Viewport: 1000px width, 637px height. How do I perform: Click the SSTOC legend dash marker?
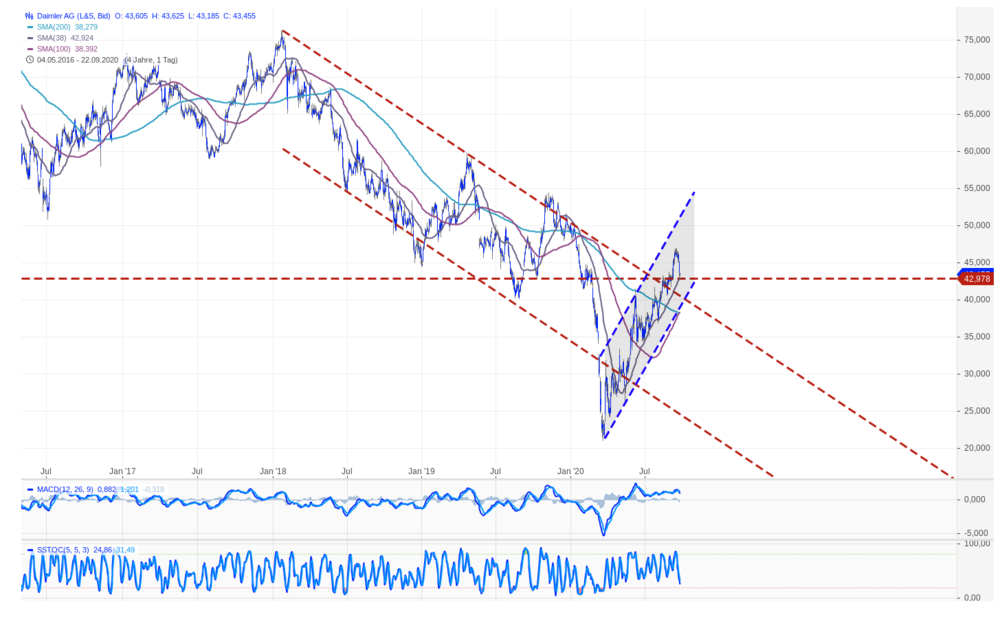[30, 550]
